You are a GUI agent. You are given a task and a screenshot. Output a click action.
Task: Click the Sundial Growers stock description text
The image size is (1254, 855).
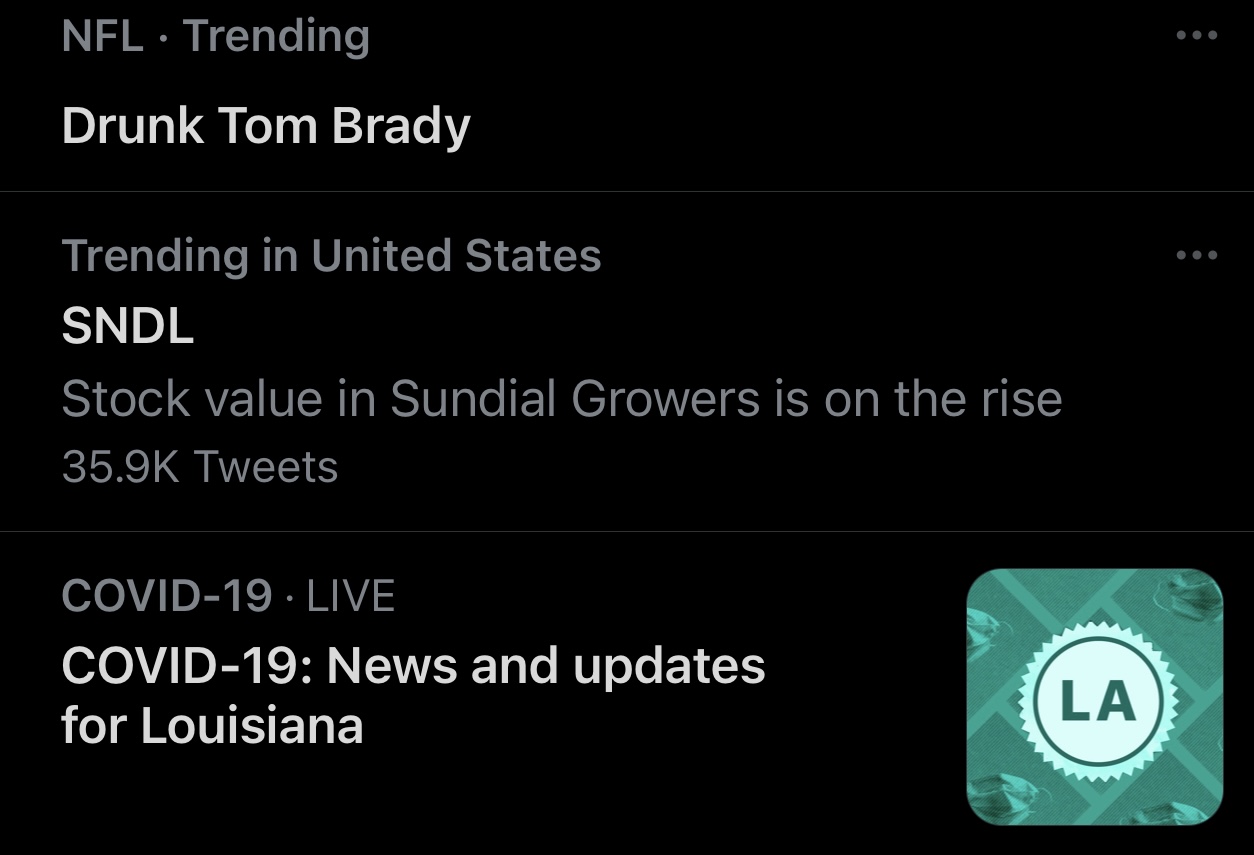[x=560, y=399]
